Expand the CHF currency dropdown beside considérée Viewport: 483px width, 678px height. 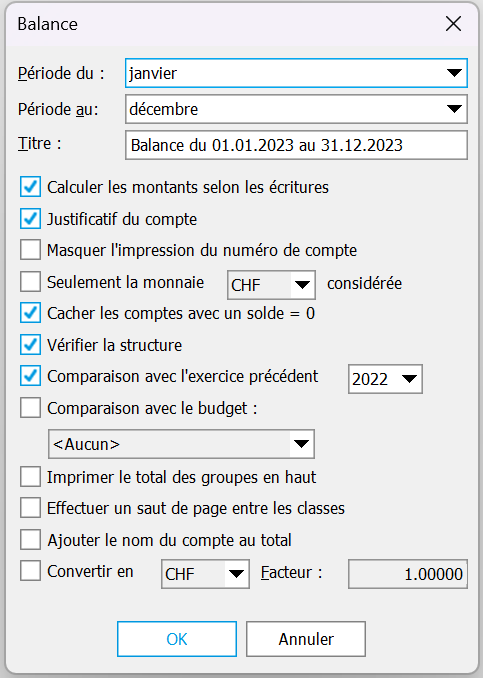tap(271, 285)
